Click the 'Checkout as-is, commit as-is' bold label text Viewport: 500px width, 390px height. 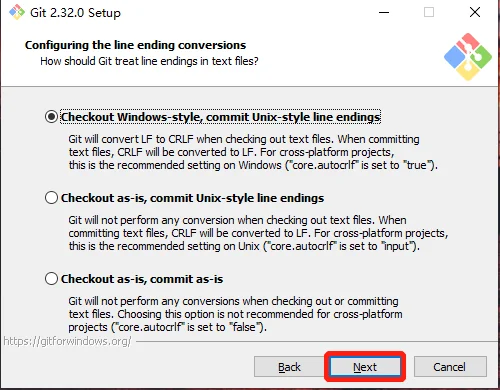pyautogui.click(x=142, y=279)
